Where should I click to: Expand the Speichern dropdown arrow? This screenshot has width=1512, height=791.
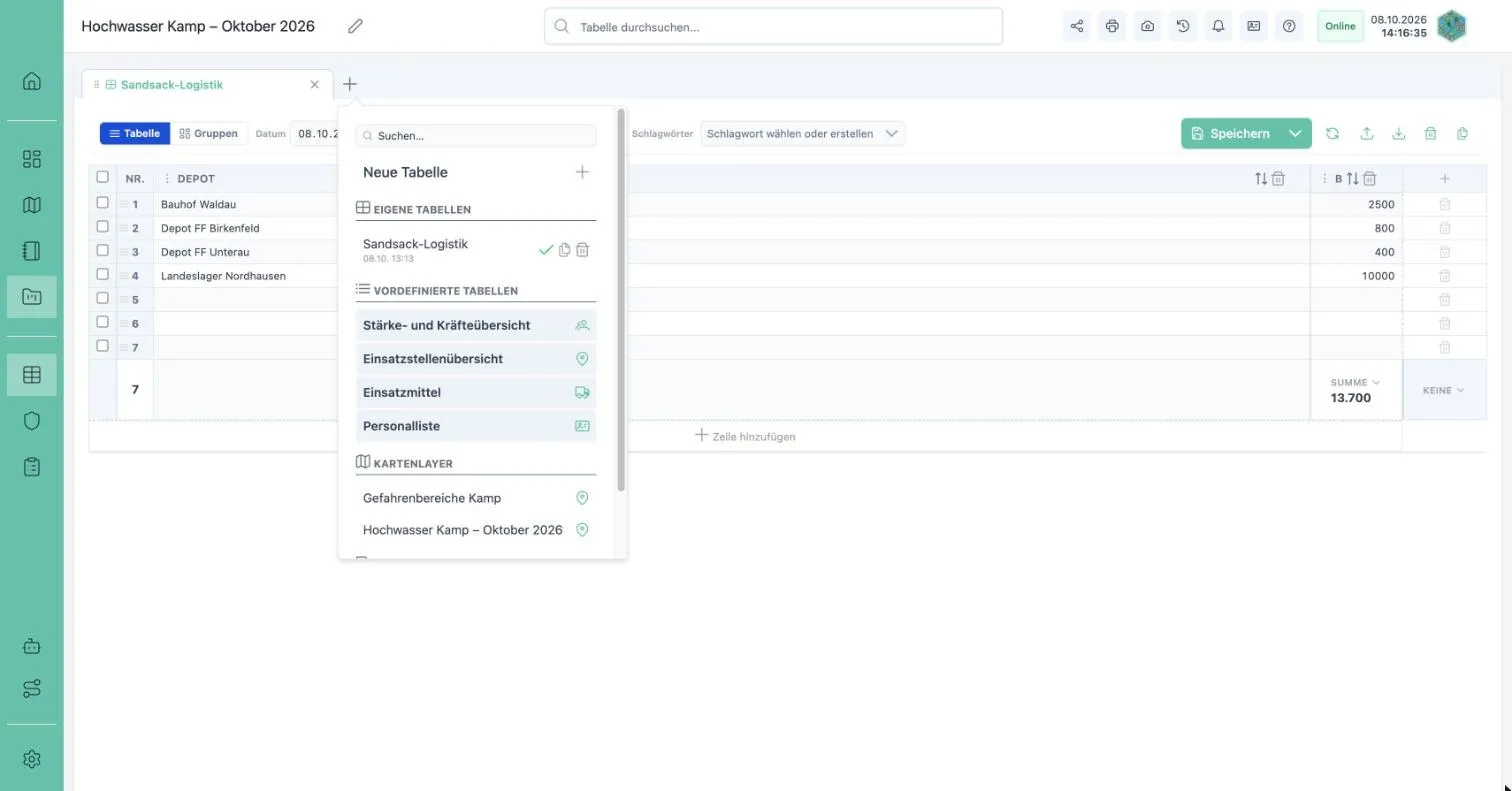tap(1295, 133)
